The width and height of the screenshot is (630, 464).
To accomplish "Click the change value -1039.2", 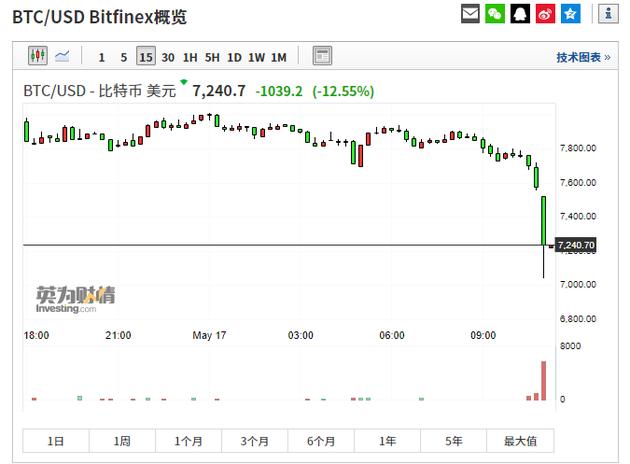I will pyautogui.click(x=279, y=91).
